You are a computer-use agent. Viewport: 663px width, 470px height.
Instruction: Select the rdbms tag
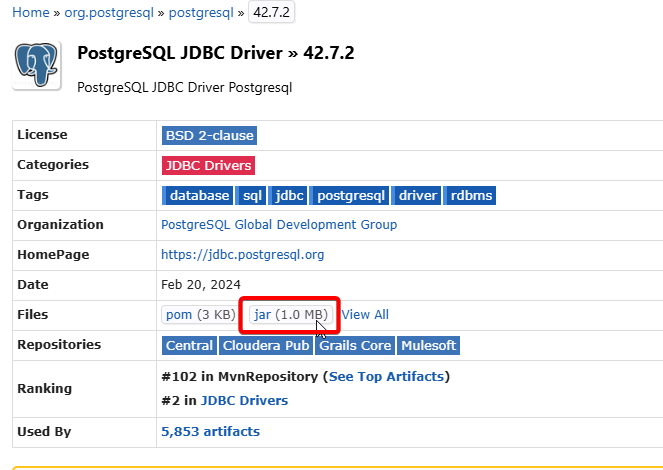(x=469, y=195)
